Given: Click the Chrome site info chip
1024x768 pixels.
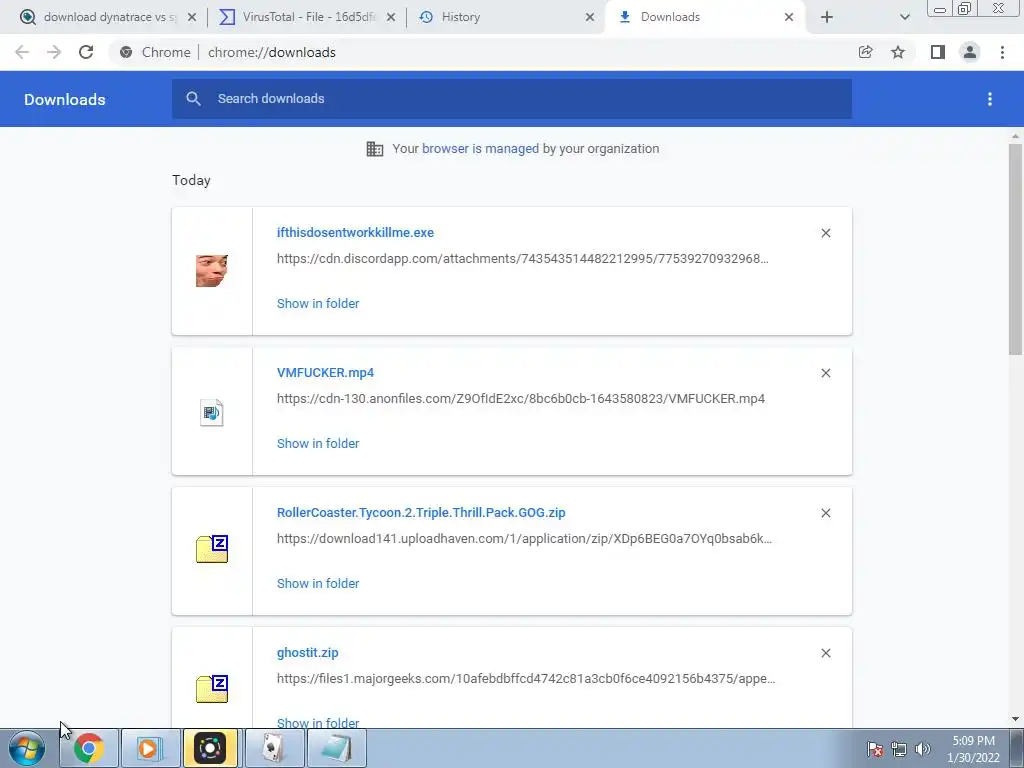Looking at the screenshot, I should (157, 52).
